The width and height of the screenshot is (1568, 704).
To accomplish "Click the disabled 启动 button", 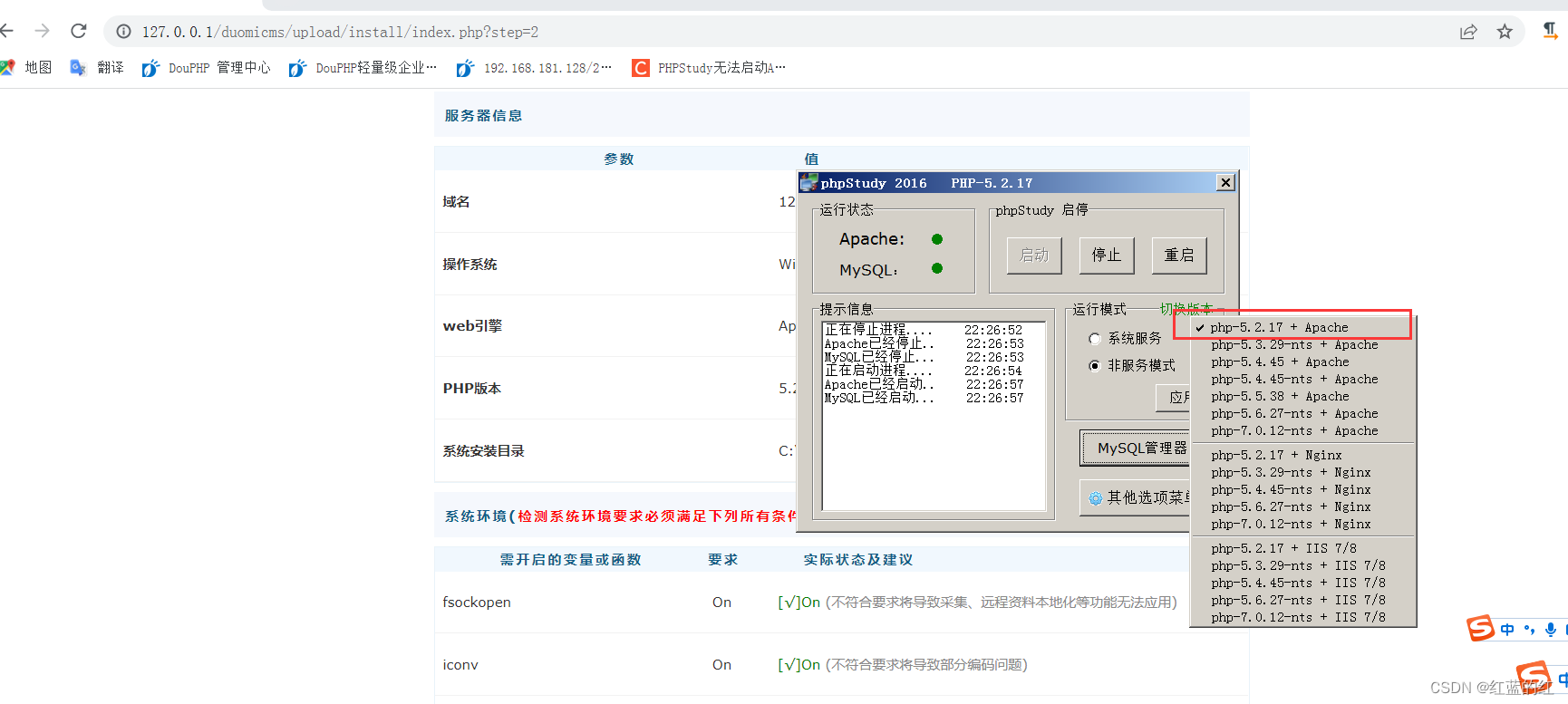I will [1034, 256].
